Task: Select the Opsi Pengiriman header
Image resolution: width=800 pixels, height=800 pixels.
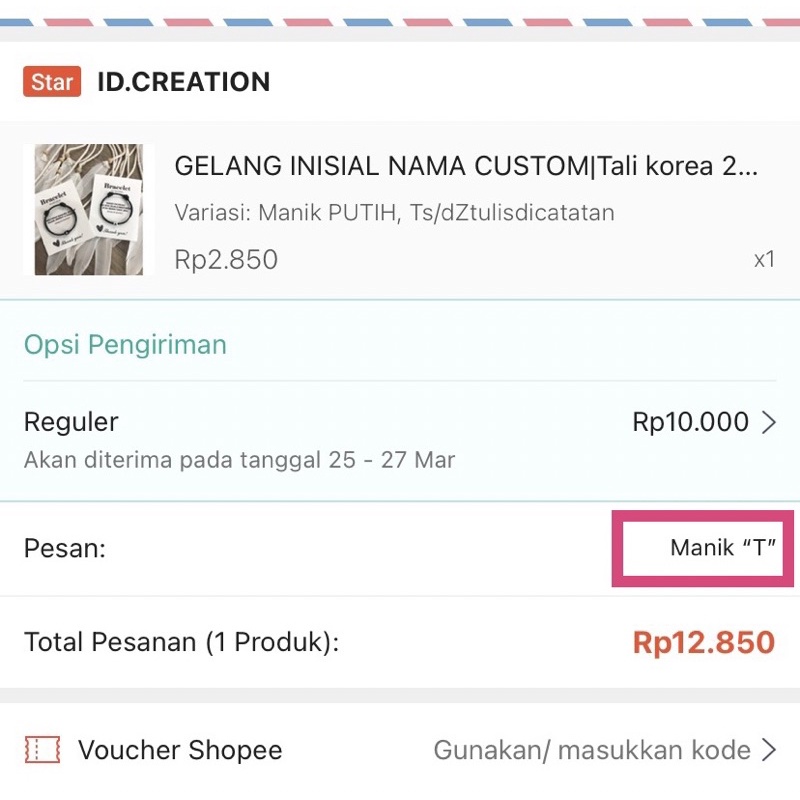Action: tap(125, 345)
